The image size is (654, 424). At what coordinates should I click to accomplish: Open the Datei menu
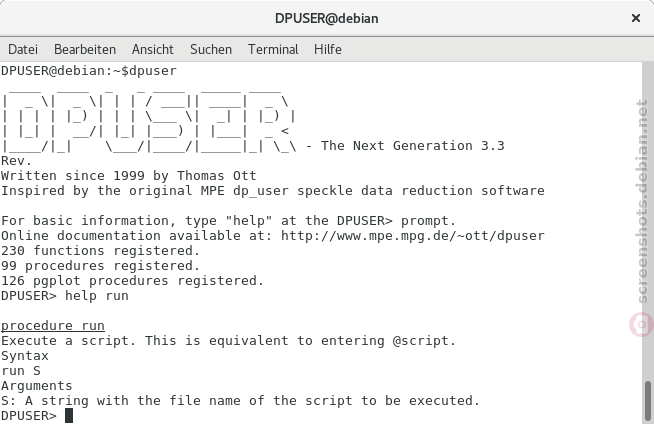(23, 49)
